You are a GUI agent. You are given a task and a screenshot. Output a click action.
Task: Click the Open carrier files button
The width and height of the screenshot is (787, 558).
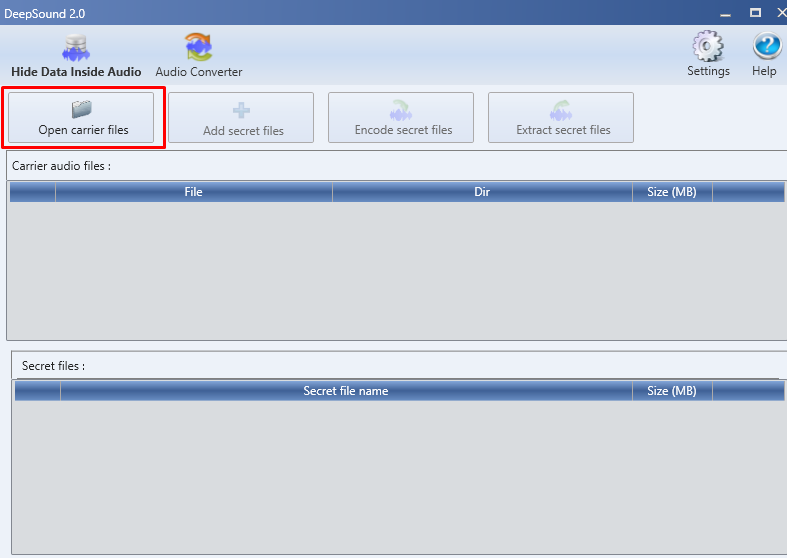pyautogui.click(x=81, y=117)
